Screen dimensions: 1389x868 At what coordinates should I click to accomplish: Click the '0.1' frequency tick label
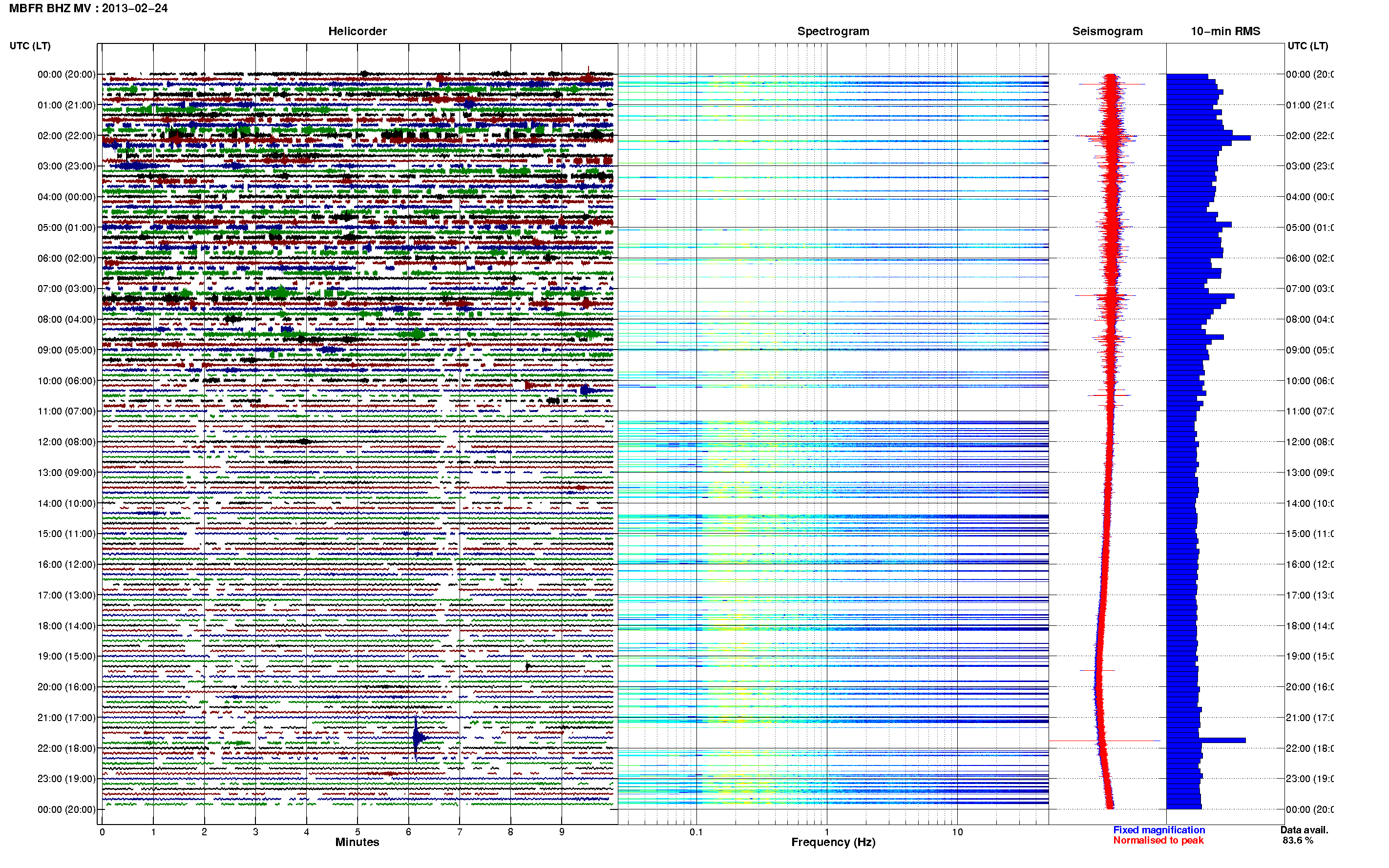(x=696, y=832)
